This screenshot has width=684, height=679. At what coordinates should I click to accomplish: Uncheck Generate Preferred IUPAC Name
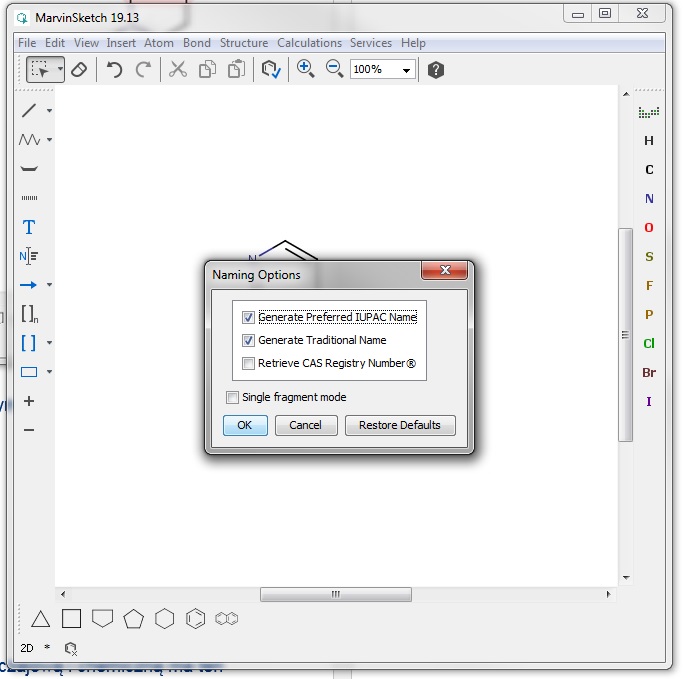248,317
